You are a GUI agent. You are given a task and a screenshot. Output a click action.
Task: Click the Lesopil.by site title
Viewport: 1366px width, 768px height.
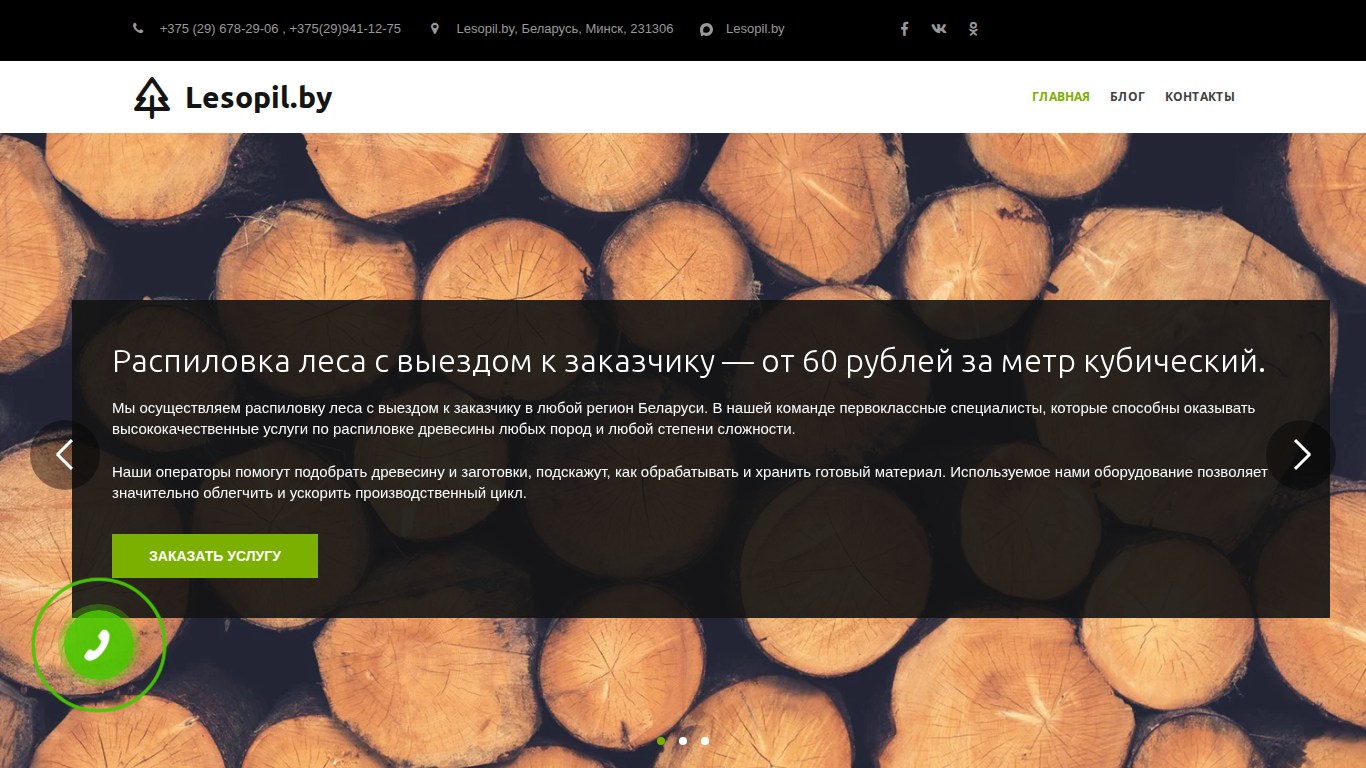259,97
